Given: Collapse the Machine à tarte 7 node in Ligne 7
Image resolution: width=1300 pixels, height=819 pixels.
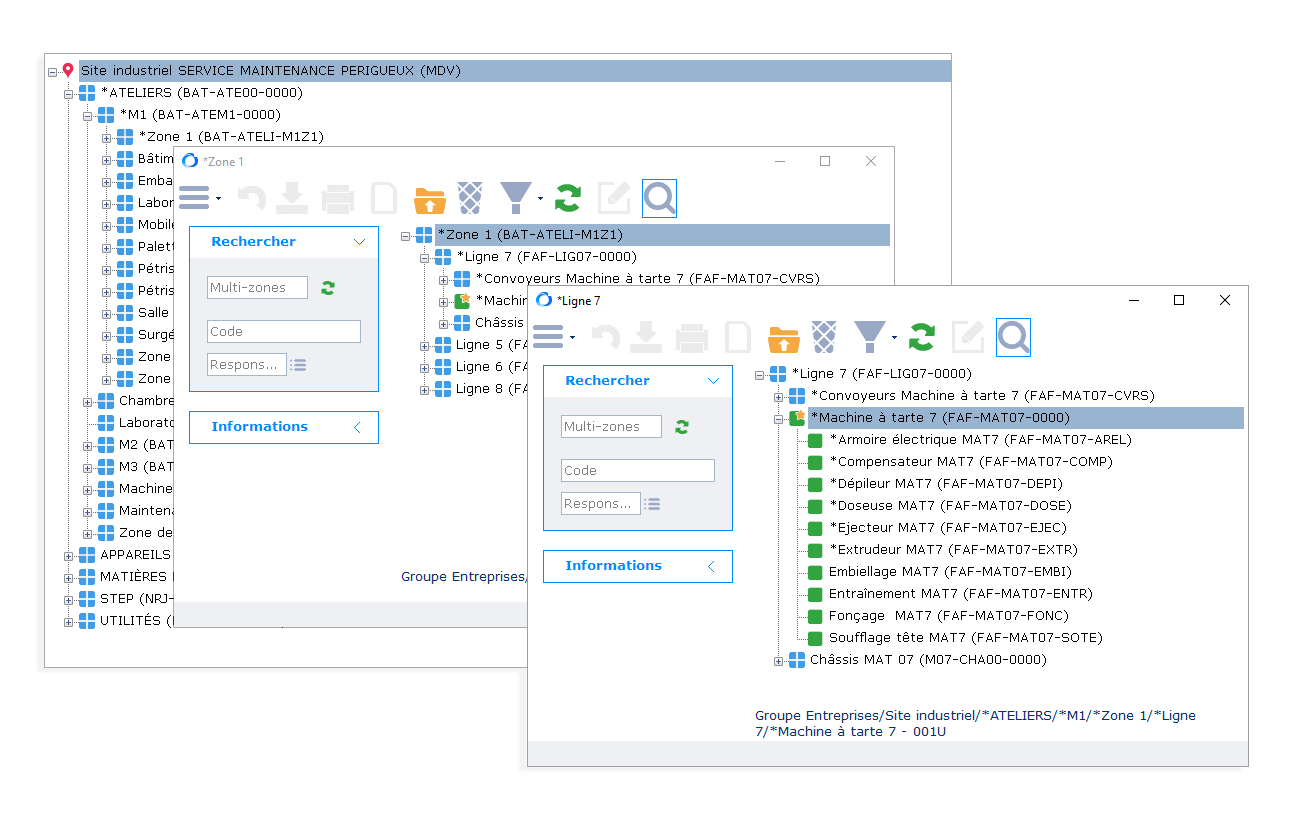Looking at the screenshot, I should tap(779, 419).
